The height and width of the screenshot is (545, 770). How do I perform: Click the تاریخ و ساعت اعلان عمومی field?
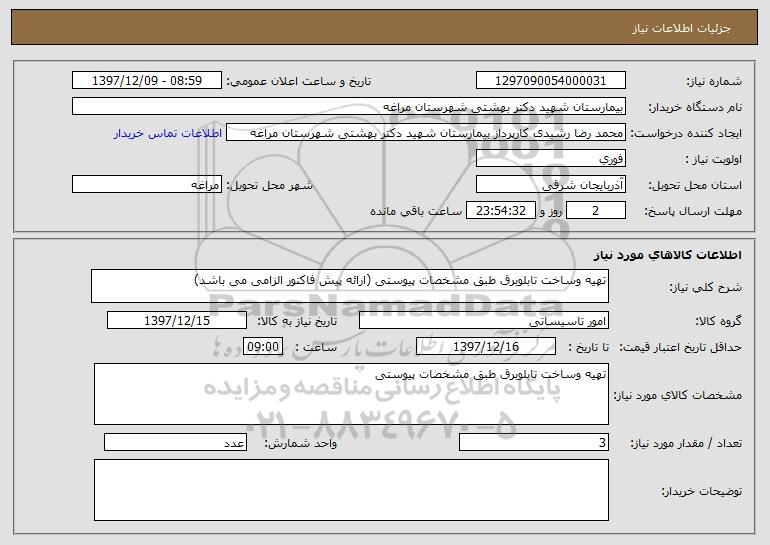147,80
